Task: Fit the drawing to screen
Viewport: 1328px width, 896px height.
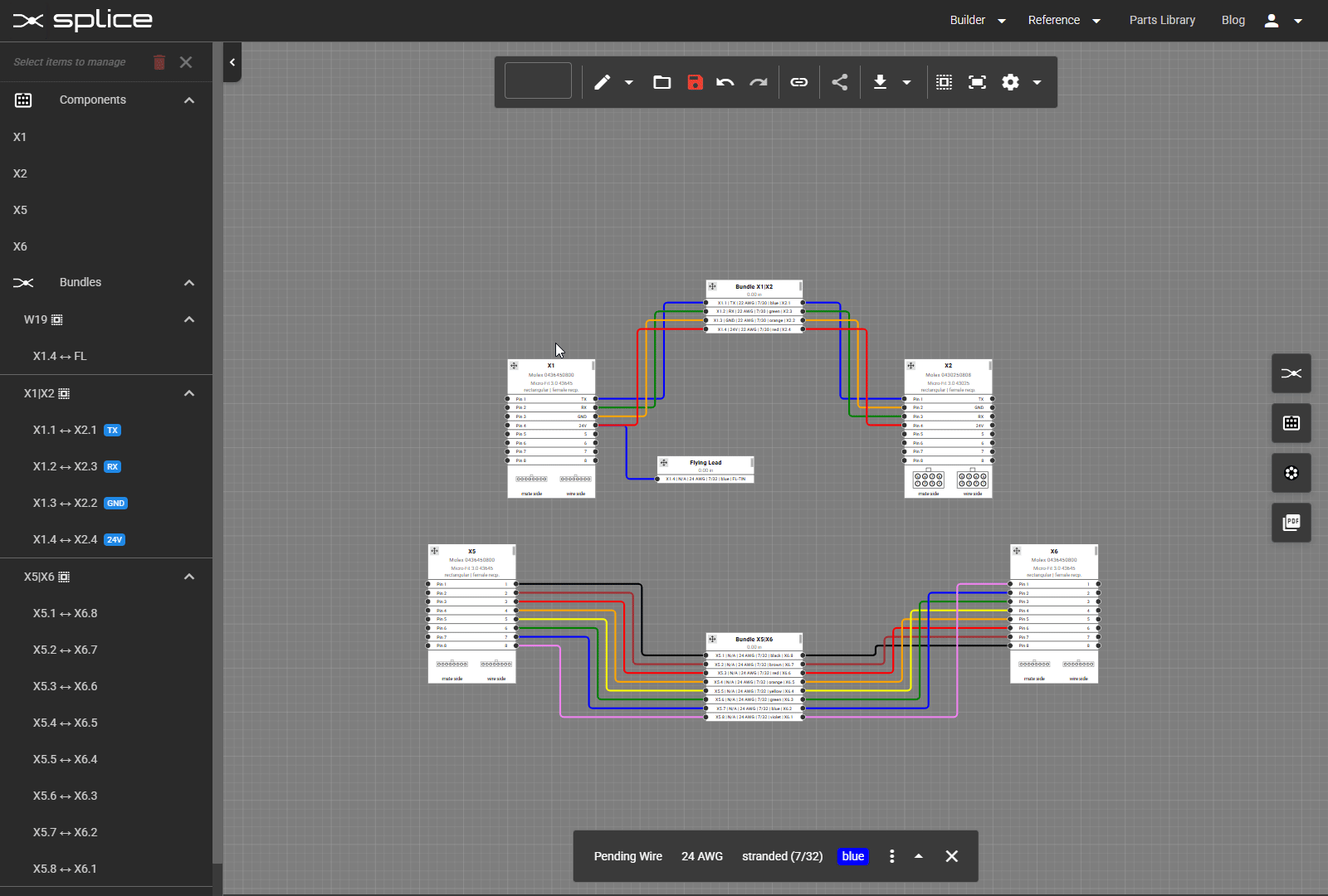Action: point(977,82)
